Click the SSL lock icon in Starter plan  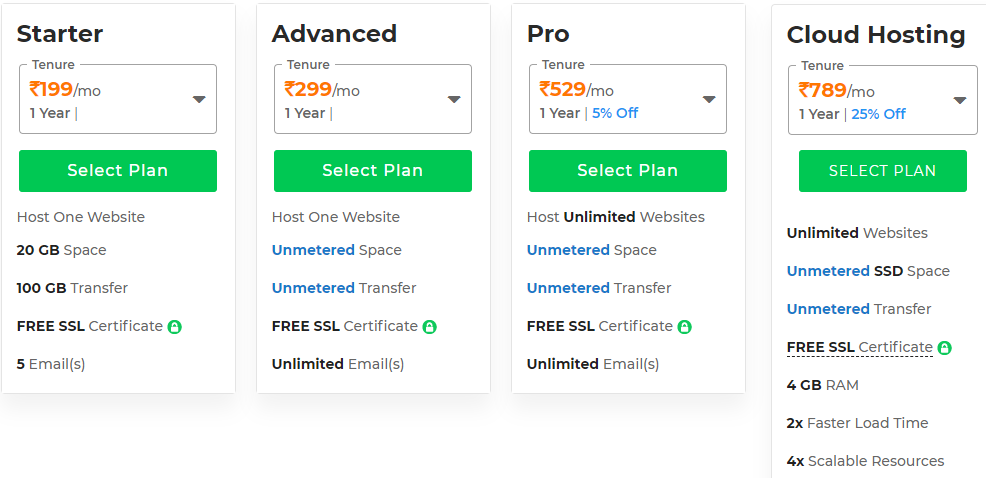pos(175,327)
